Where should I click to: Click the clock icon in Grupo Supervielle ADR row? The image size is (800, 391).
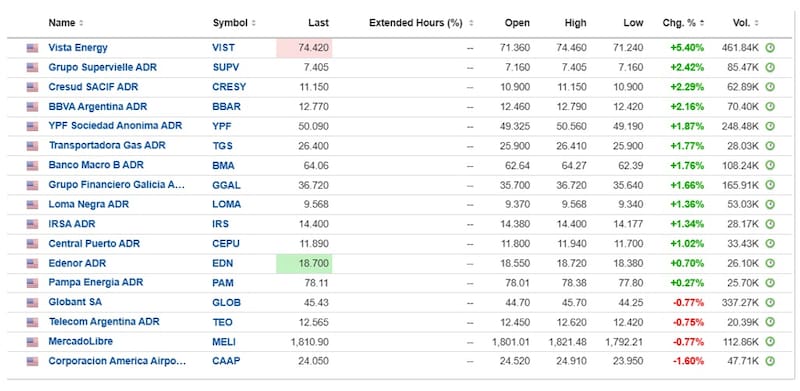coord(770,67)
